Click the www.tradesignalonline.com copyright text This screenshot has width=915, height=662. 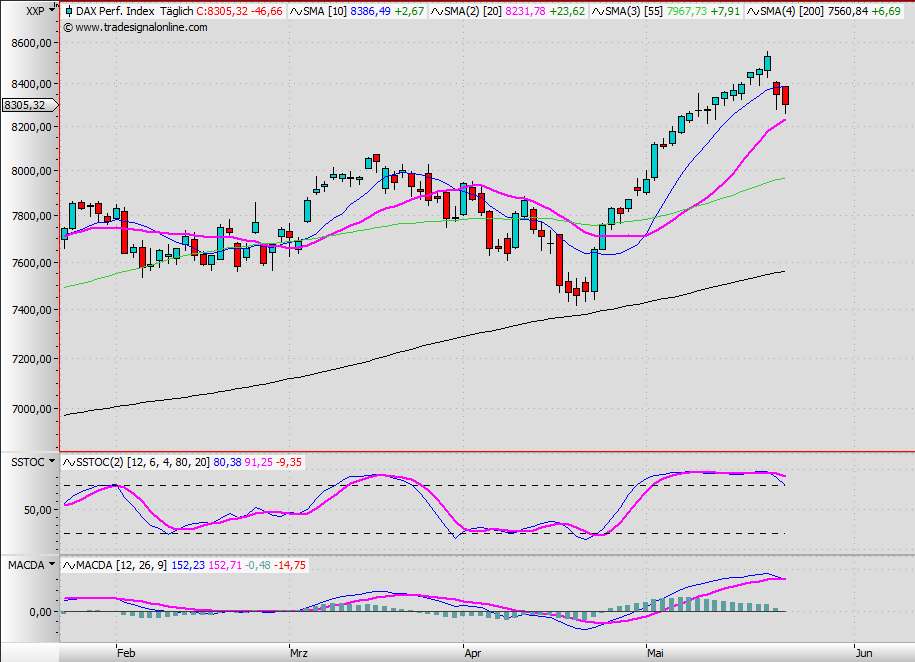(x=135, y=27)
